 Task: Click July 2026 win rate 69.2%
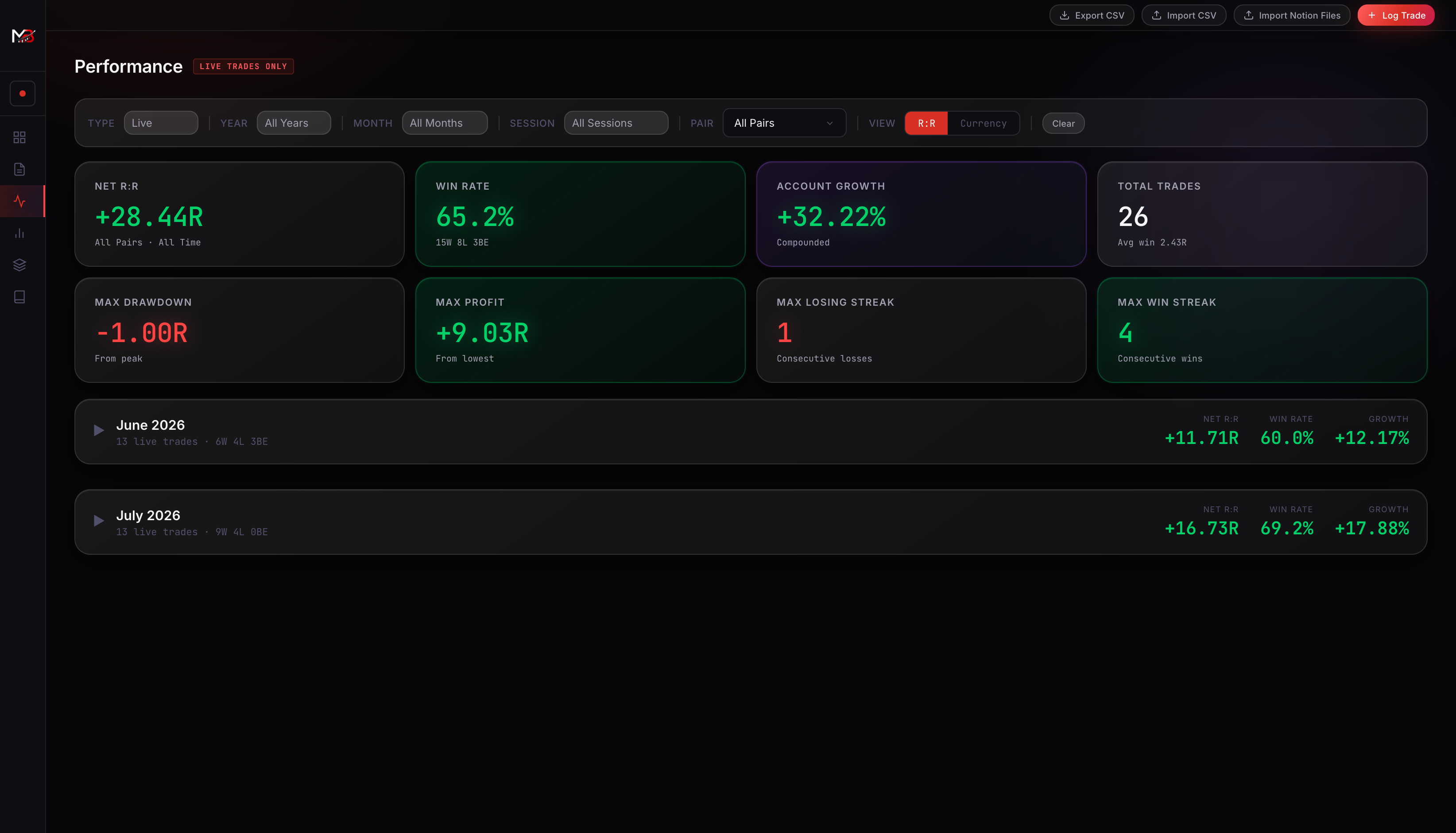click(1287, 529)
